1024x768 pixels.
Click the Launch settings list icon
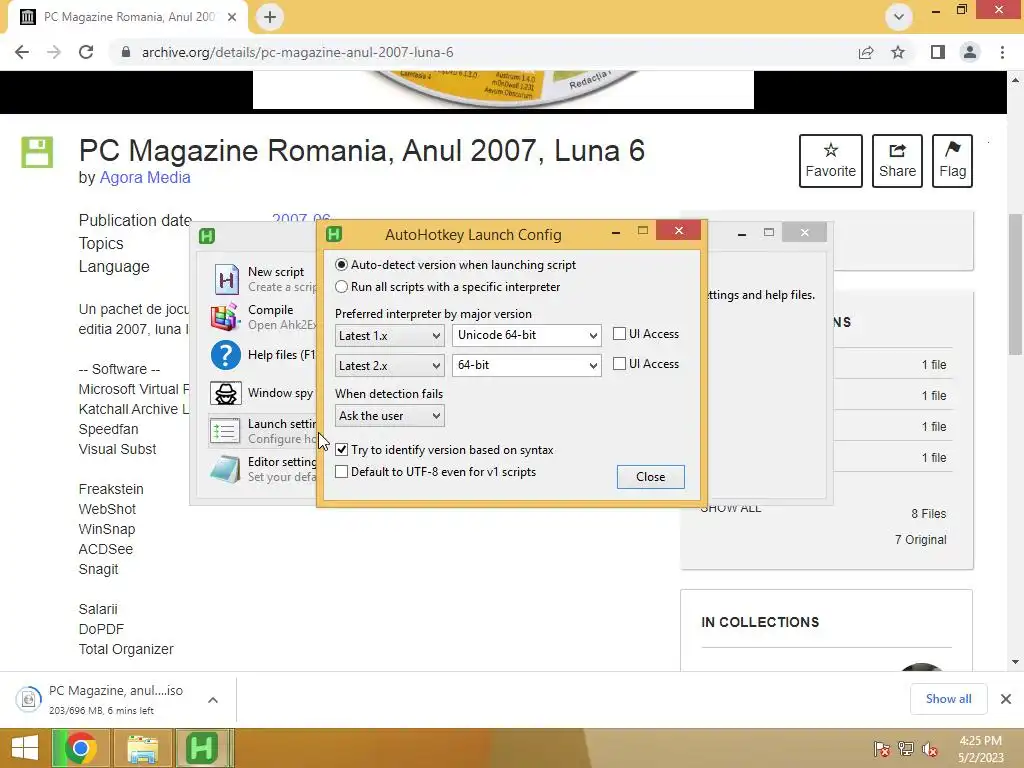[x=225, y=431]
